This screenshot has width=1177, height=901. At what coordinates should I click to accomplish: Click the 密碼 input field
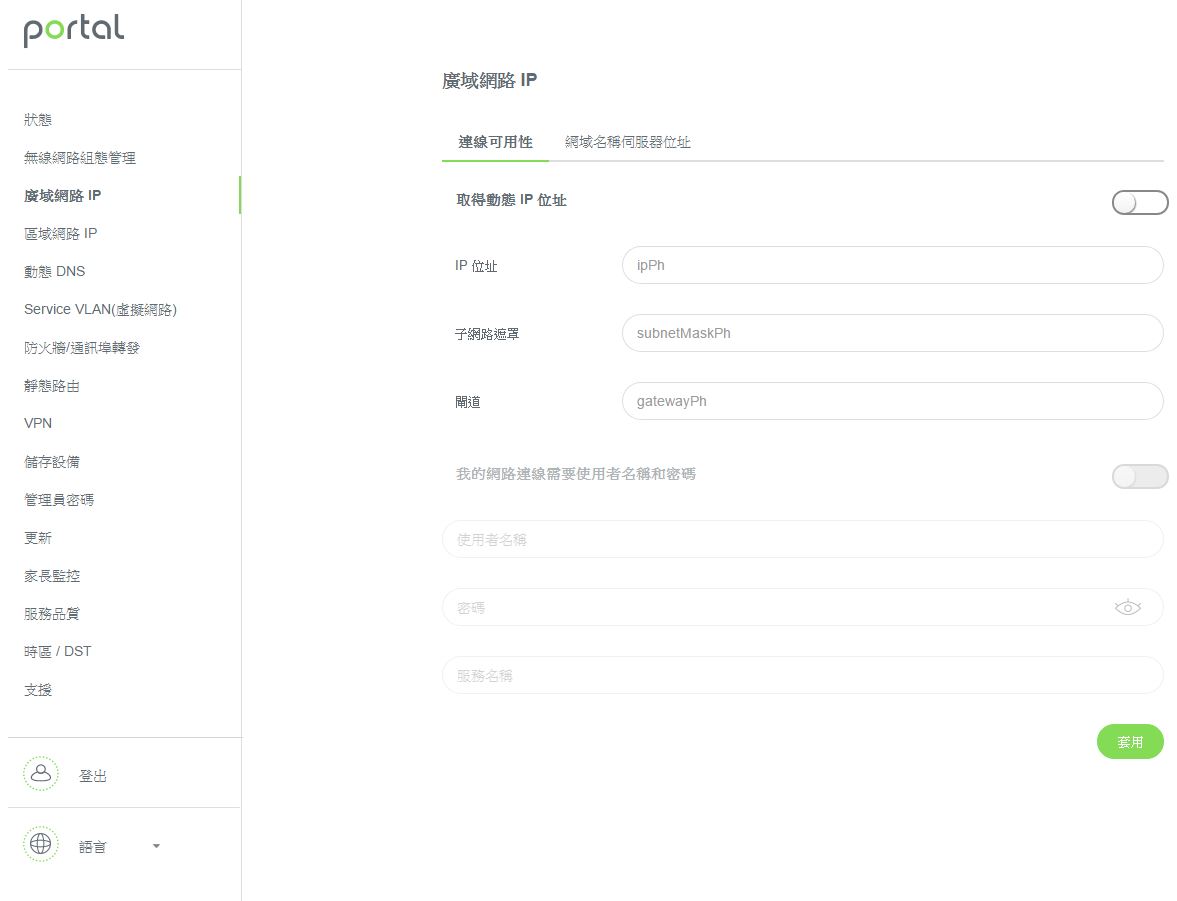click(x=802, y=607)
